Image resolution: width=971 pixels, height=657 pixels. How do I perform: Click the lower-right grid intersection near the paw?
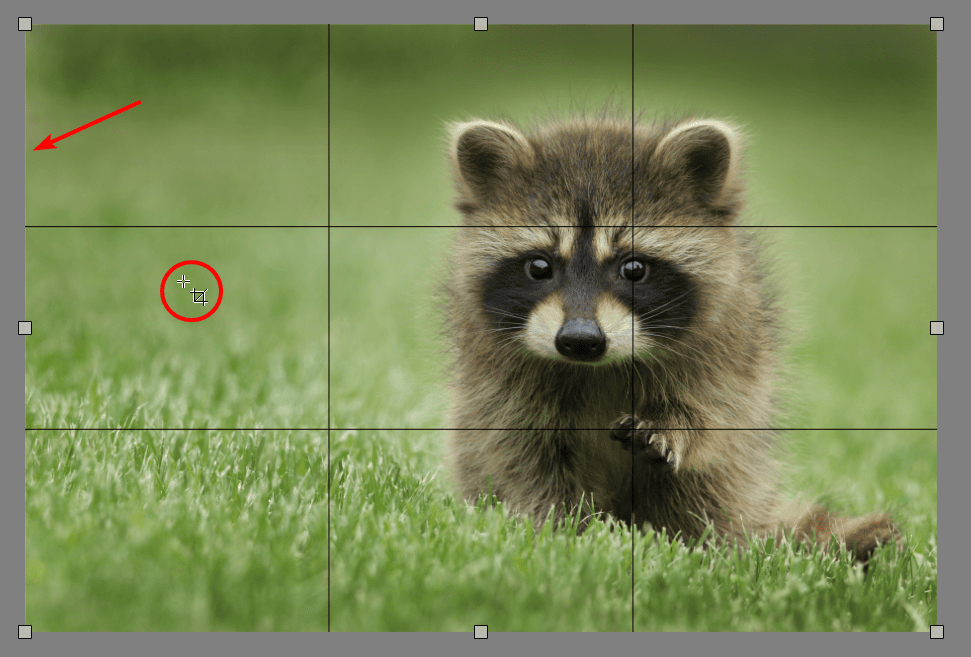[x=633, y=430]
